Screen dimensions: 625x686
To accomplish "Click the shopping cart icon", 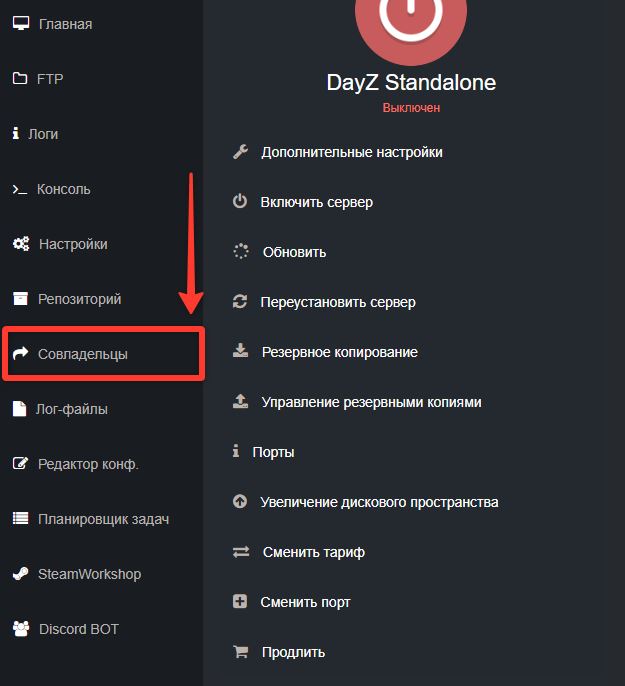I will pyautogui.click(x=240, y=652).
